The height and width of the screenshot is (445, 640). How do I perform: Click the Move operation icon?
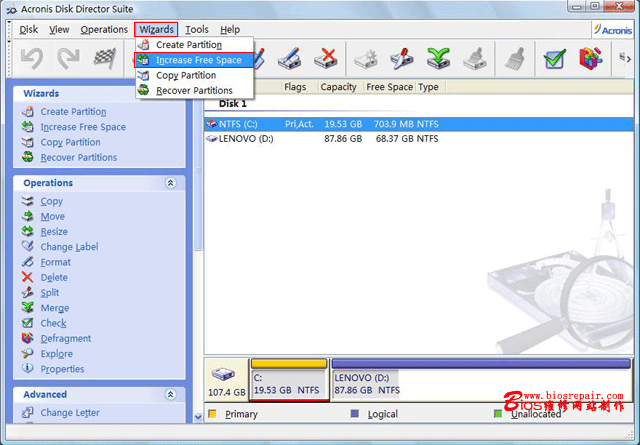pos(28,216)
